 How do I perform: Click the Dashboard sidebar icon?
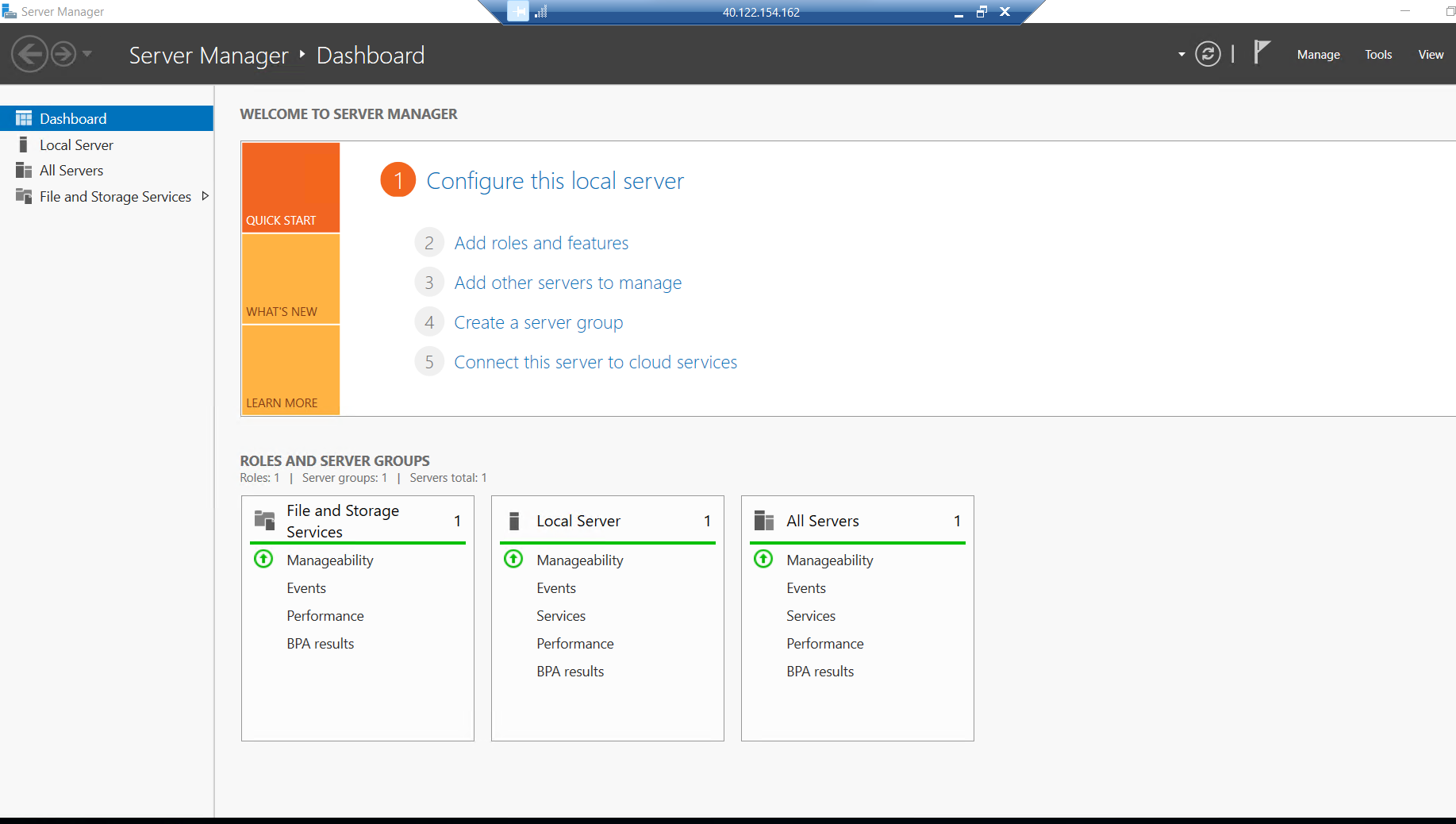[x=24, y=118]
